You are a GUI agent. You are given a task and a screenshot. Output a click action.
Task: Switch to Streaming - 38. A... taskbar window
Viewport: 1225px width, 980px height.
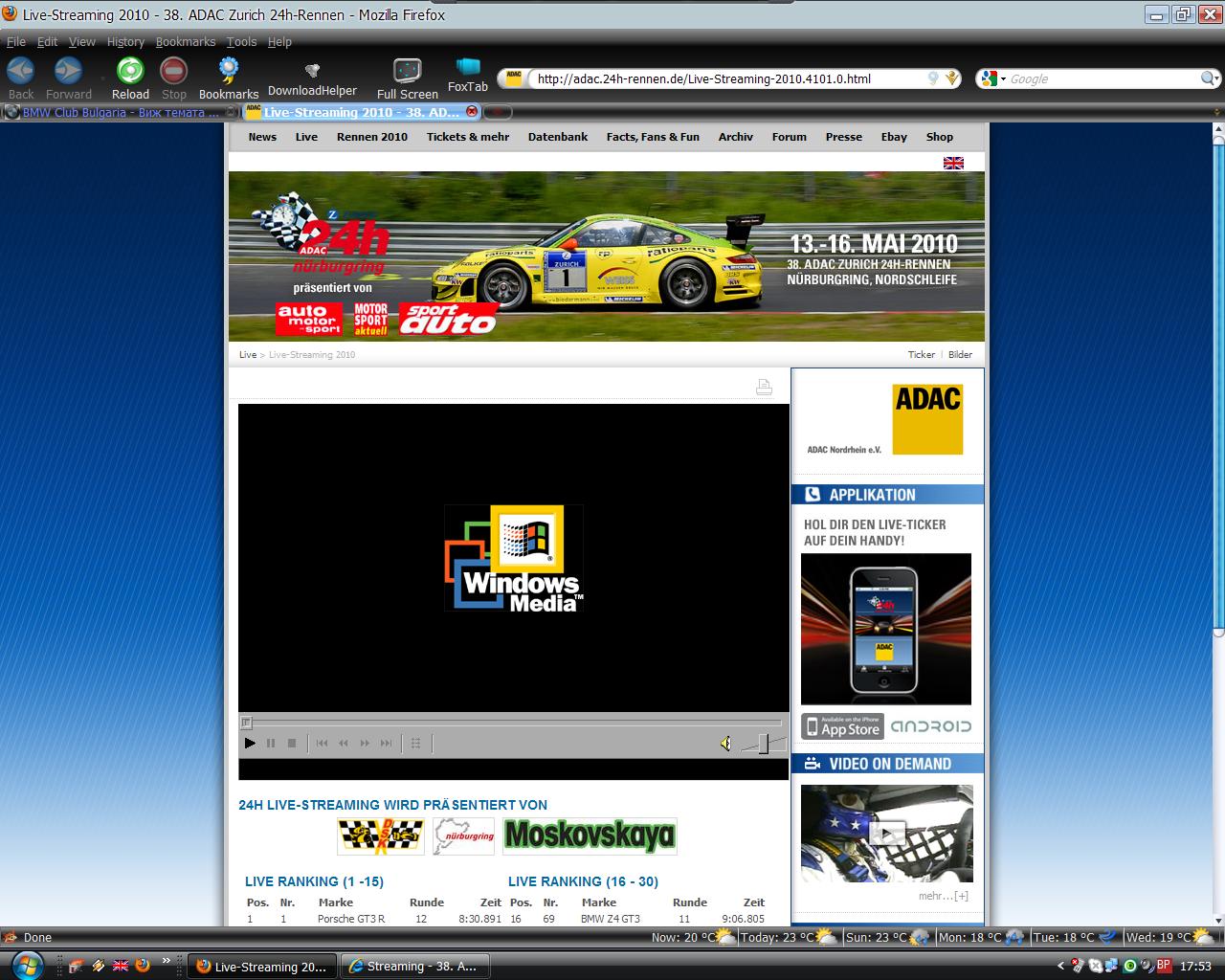pyautogui.click(x=415, y=967)
